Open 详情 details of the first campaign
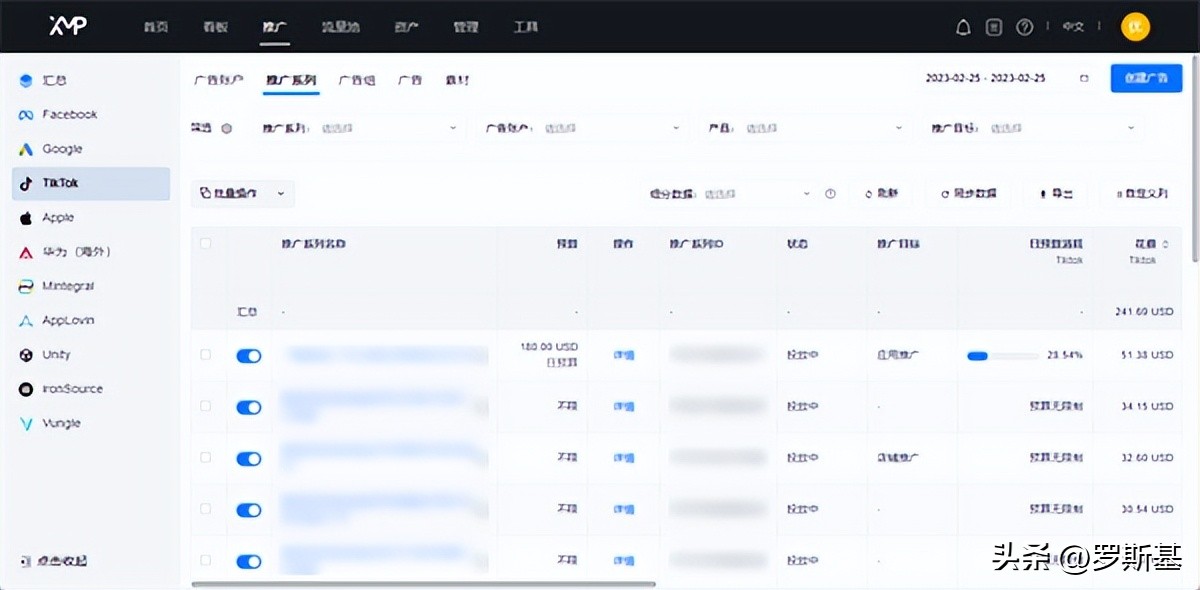The height and width of the screenshot is (590, 1200). [623, 355]
